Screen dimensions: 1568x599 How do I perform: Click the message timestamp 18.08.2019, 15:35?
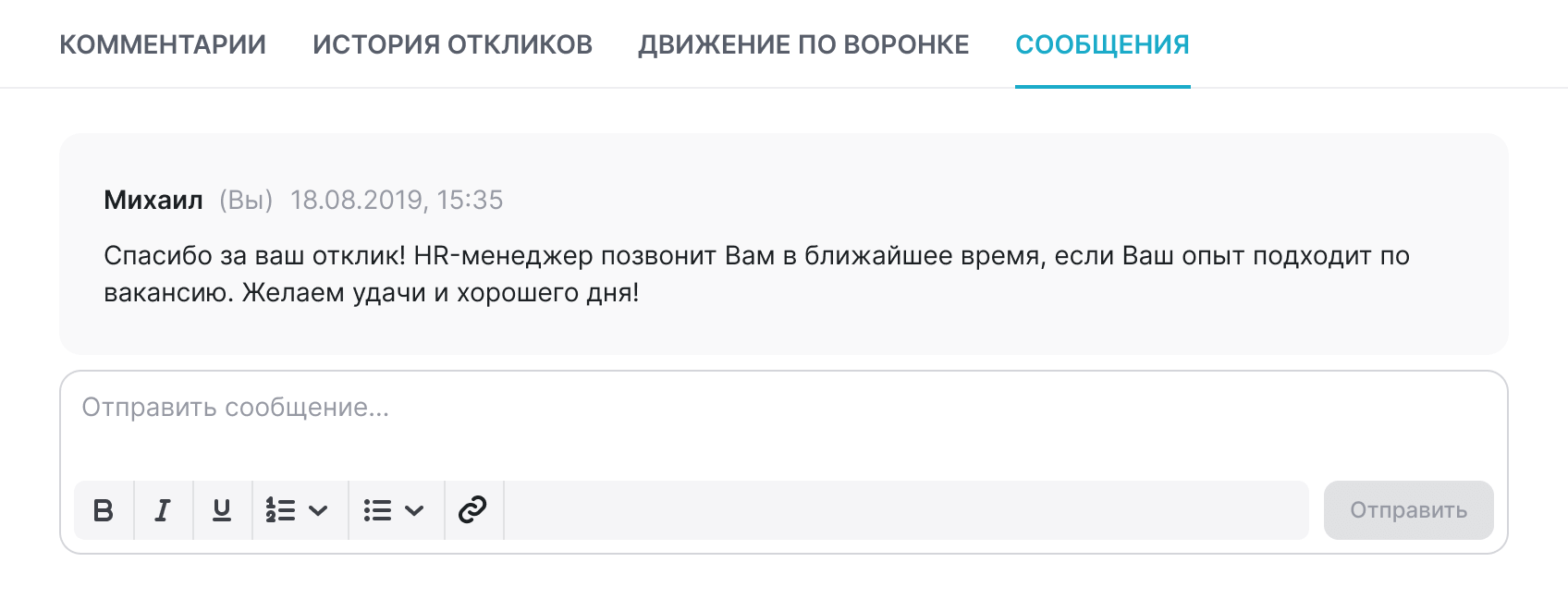[x=397, y=200]
